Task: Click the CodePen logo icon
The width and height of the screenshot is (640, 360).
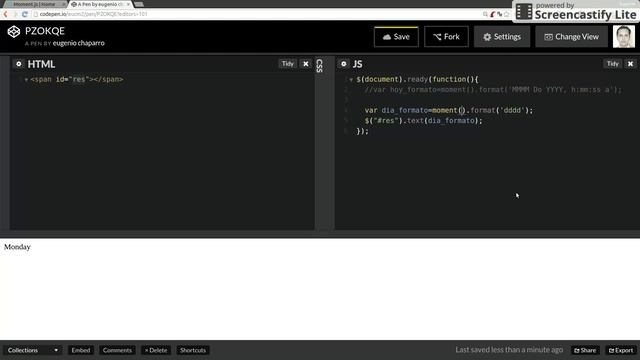Action: (13, 31)
